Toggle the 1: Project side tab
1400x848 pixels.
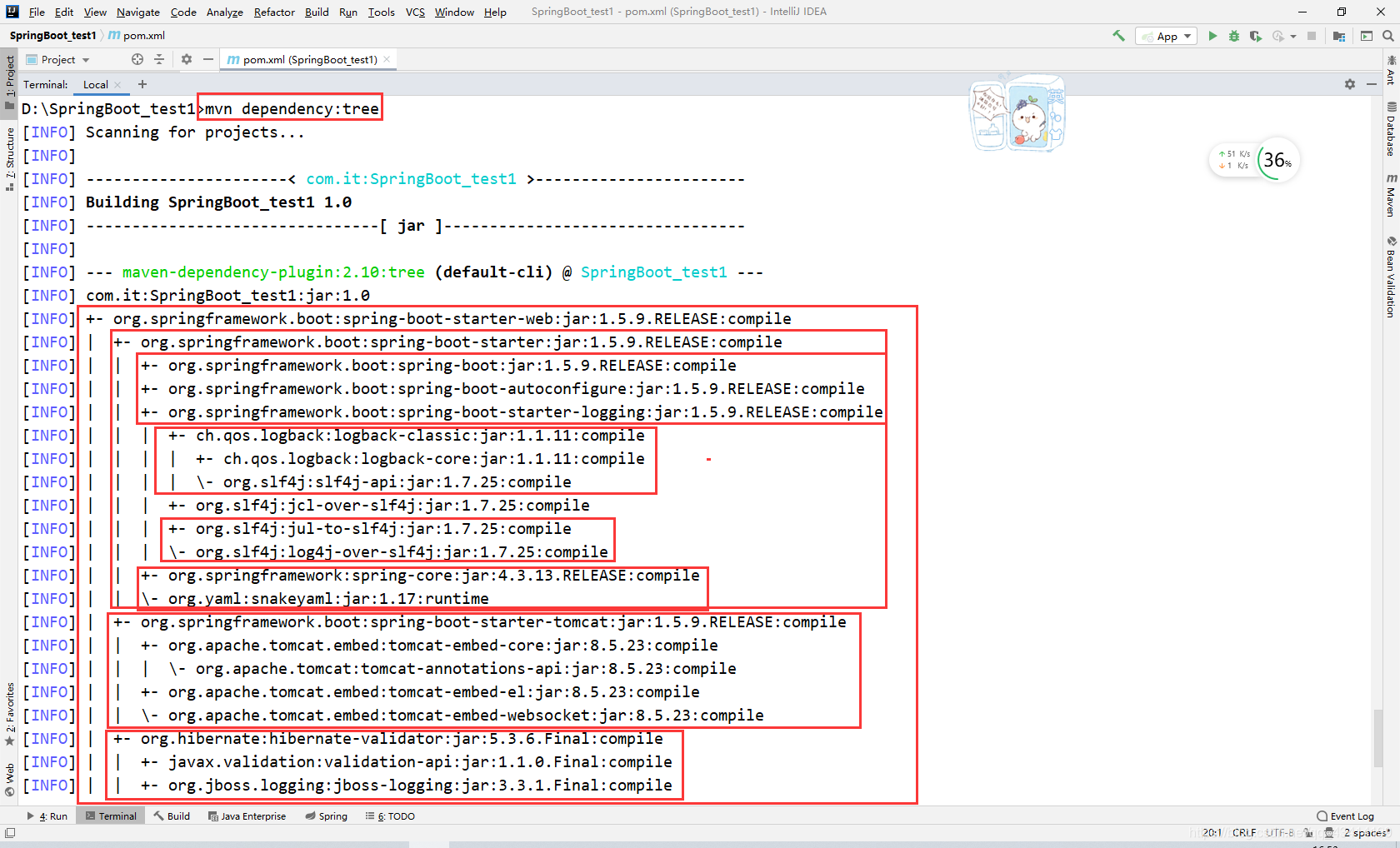tap(10, 82)
